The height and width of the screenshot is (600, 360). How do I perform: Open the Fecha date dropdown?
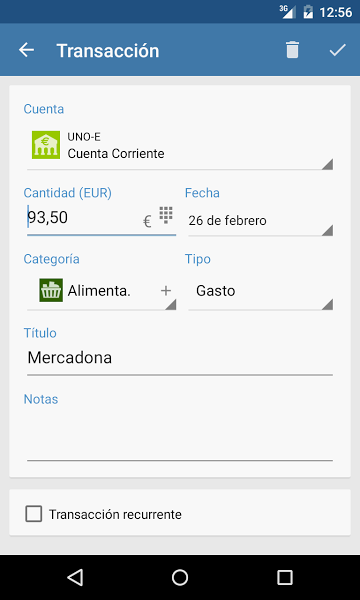(x=261, y=221)
